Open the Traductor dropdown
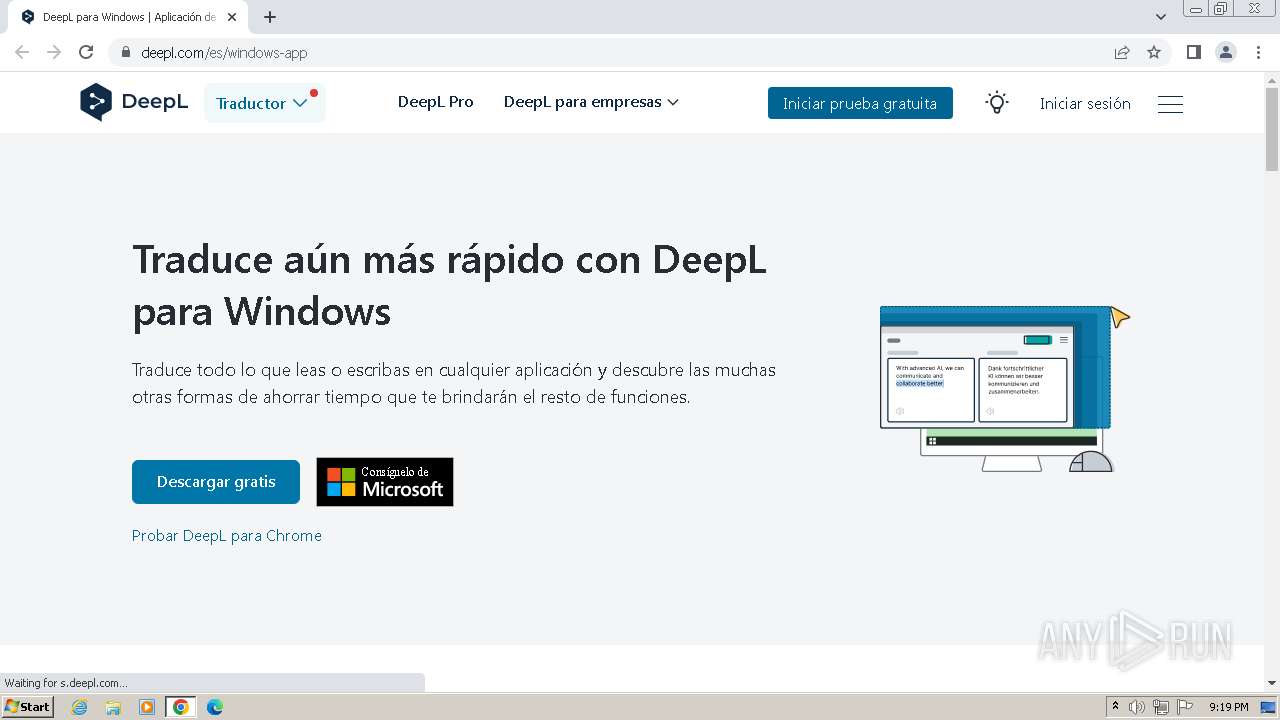 tap(265, 103)
